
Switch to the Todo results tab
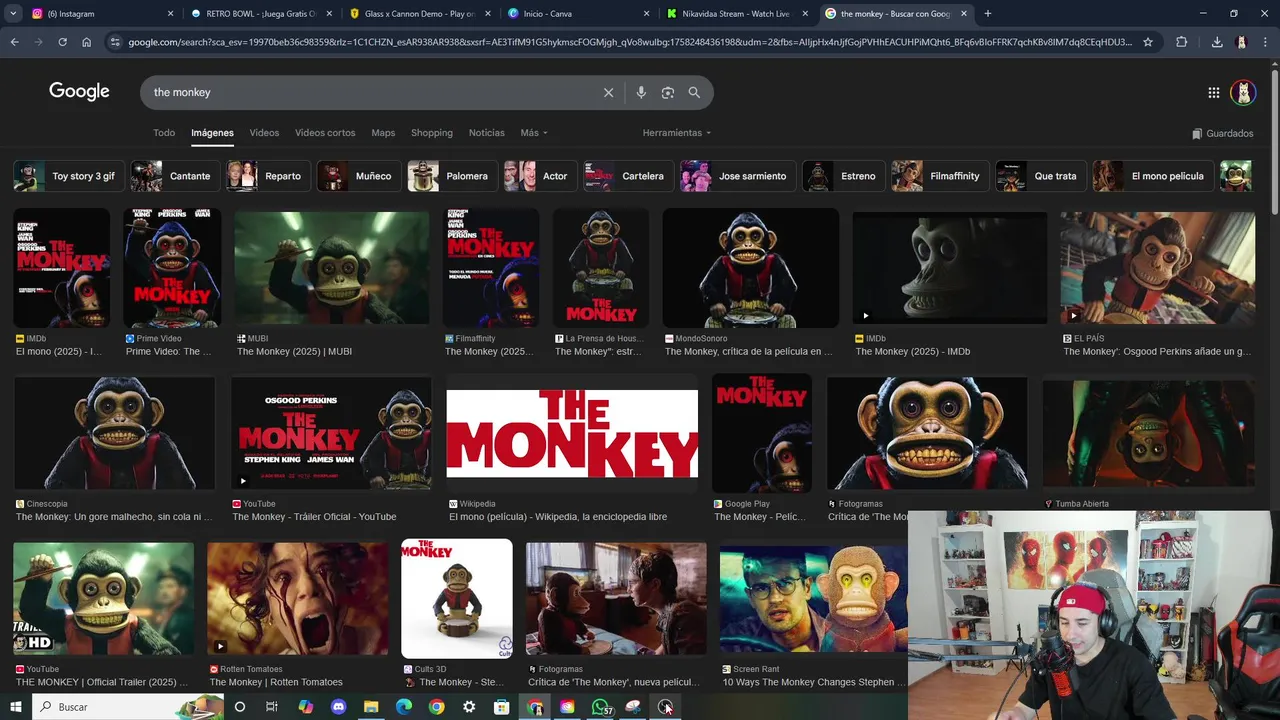164,133
